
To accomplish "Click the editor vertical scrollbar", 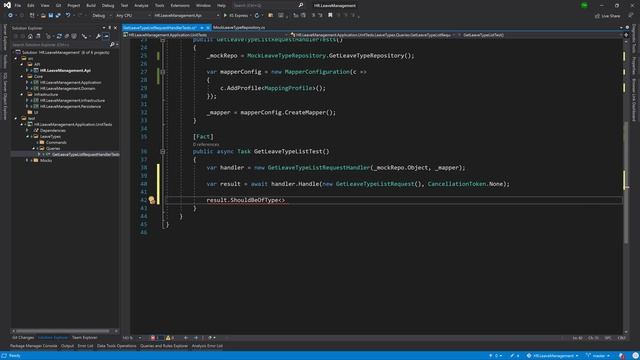I will (x=626, y=184).
